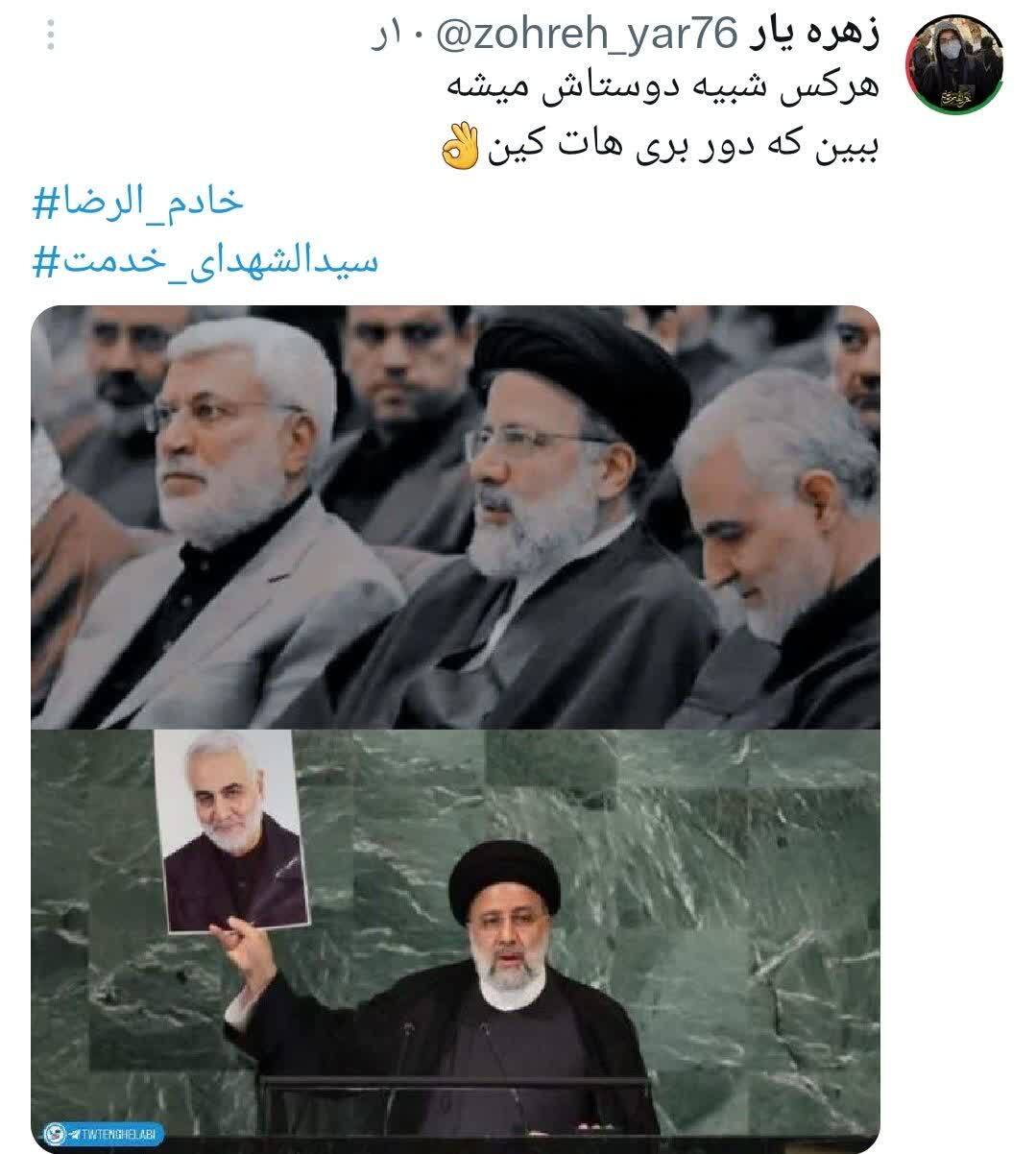Open the three-dot more options menu
Screen dimensions: 1036x1154
50,36
